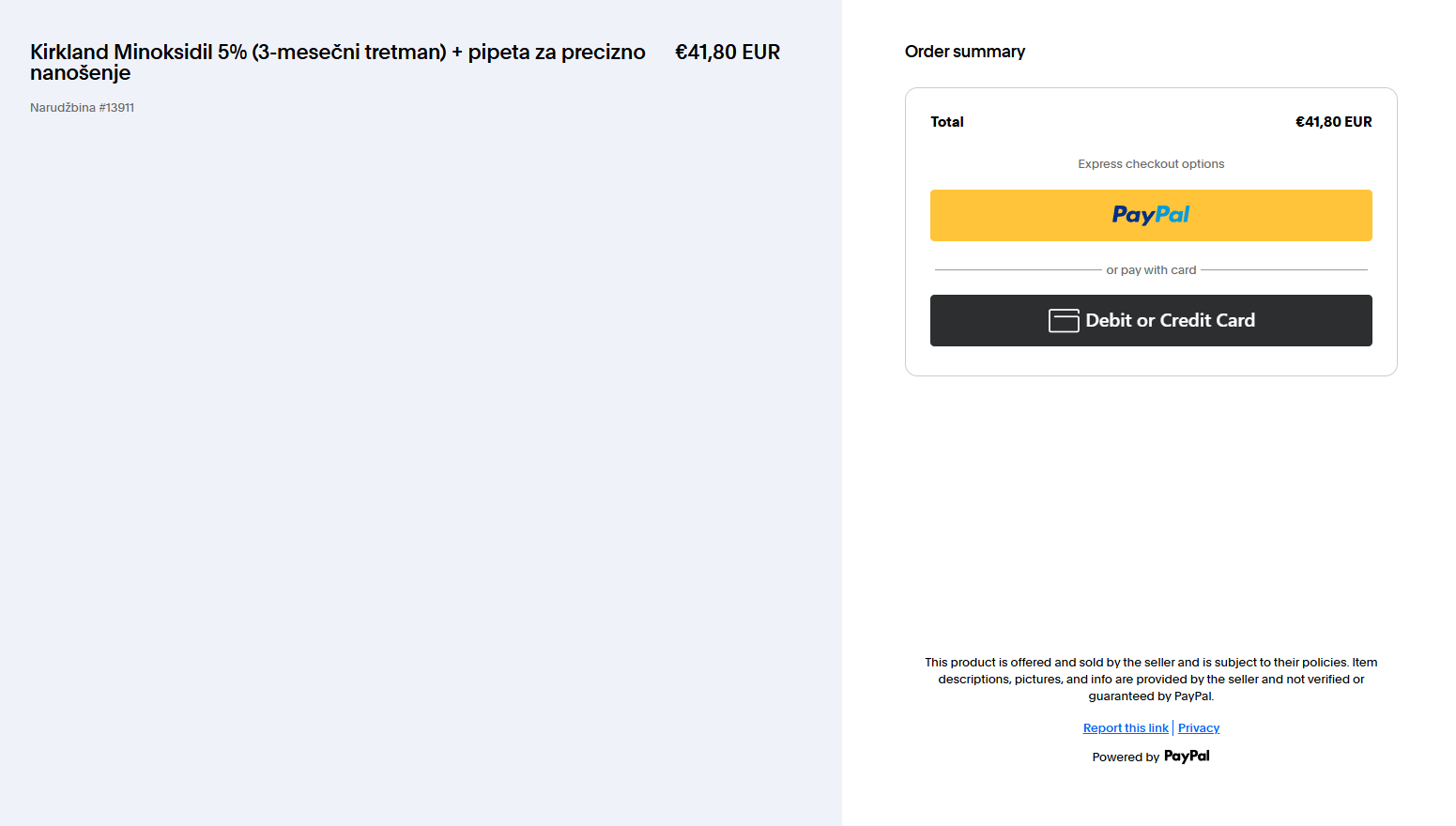Click the €41,80 EUR total amount in summary

1333,122
